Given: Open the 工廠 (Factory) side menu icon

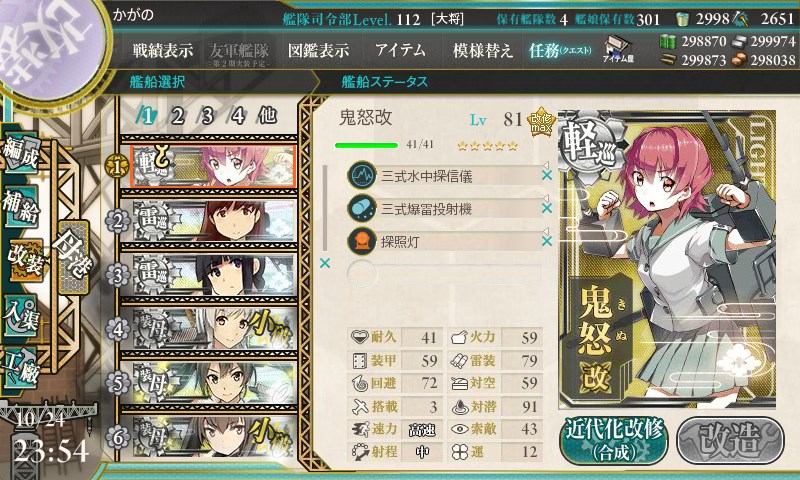Looking at the screenshot, I should click(x=21, y=368).
